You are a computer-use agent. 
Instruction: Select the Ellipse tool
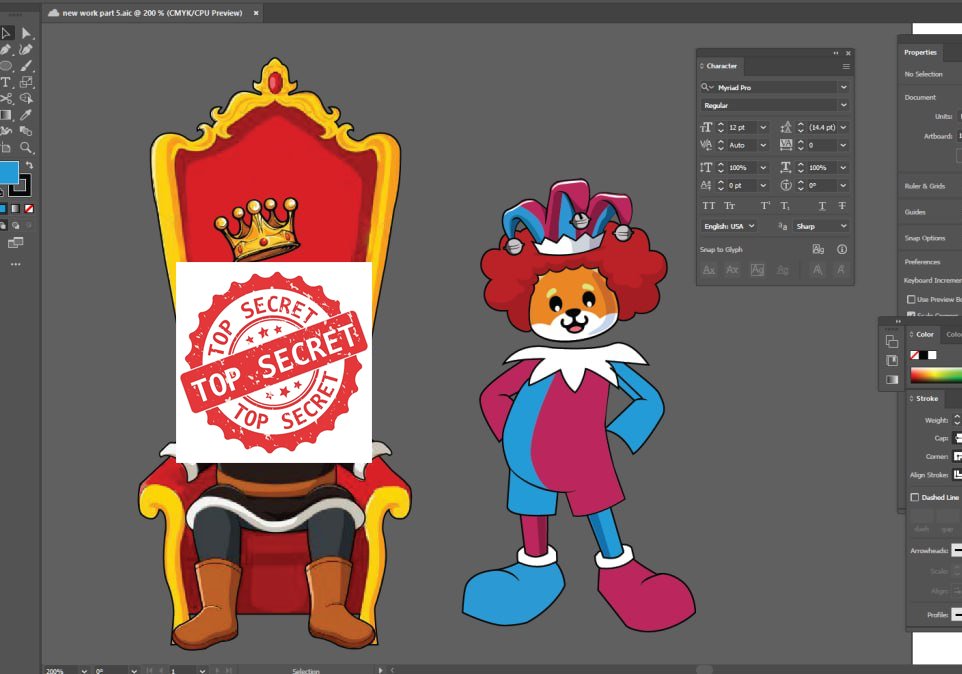(6, 66)
